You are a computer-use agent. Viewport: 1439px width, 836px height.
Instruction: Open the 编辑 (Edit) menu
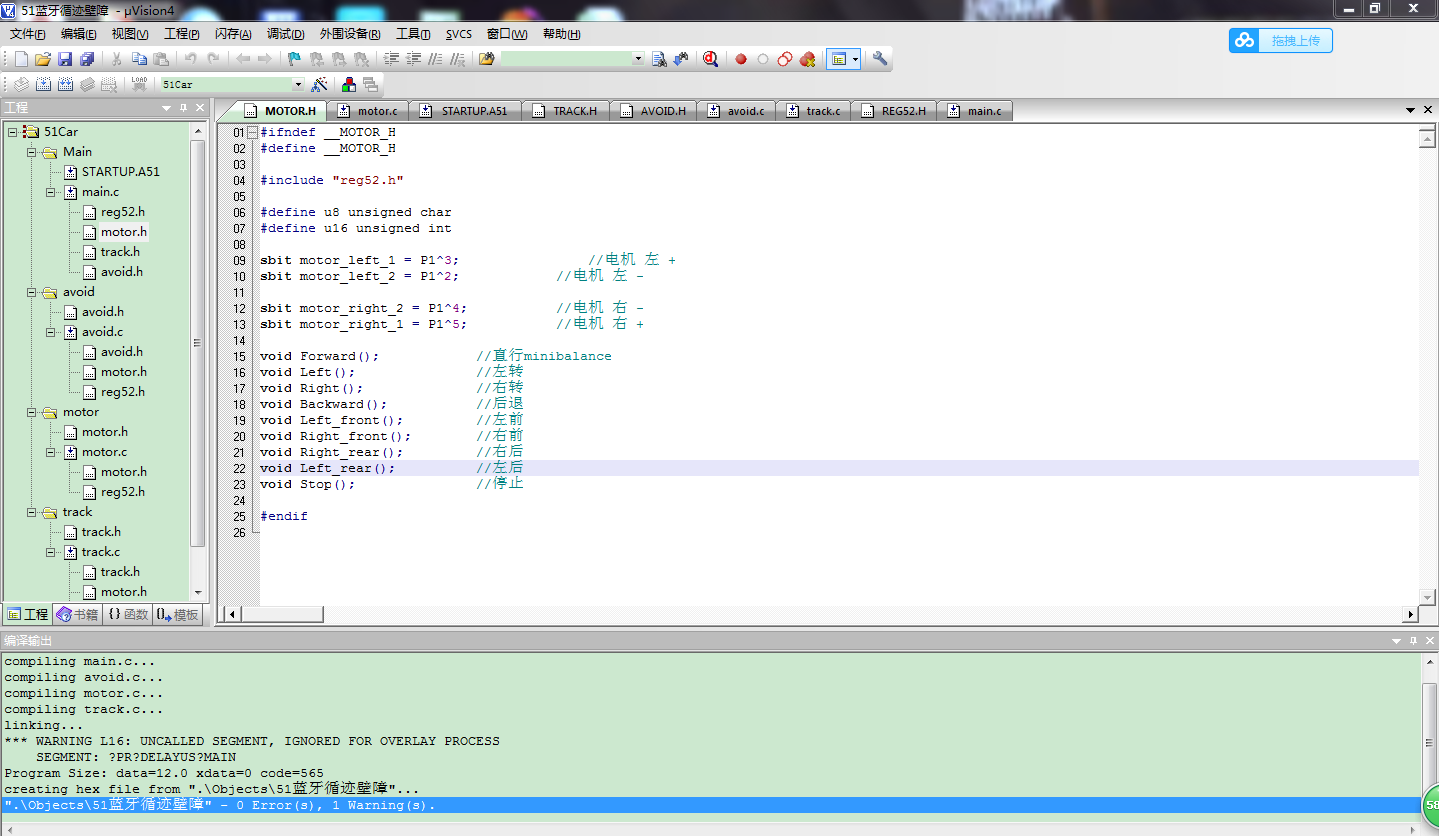click(x=79, y=34)
